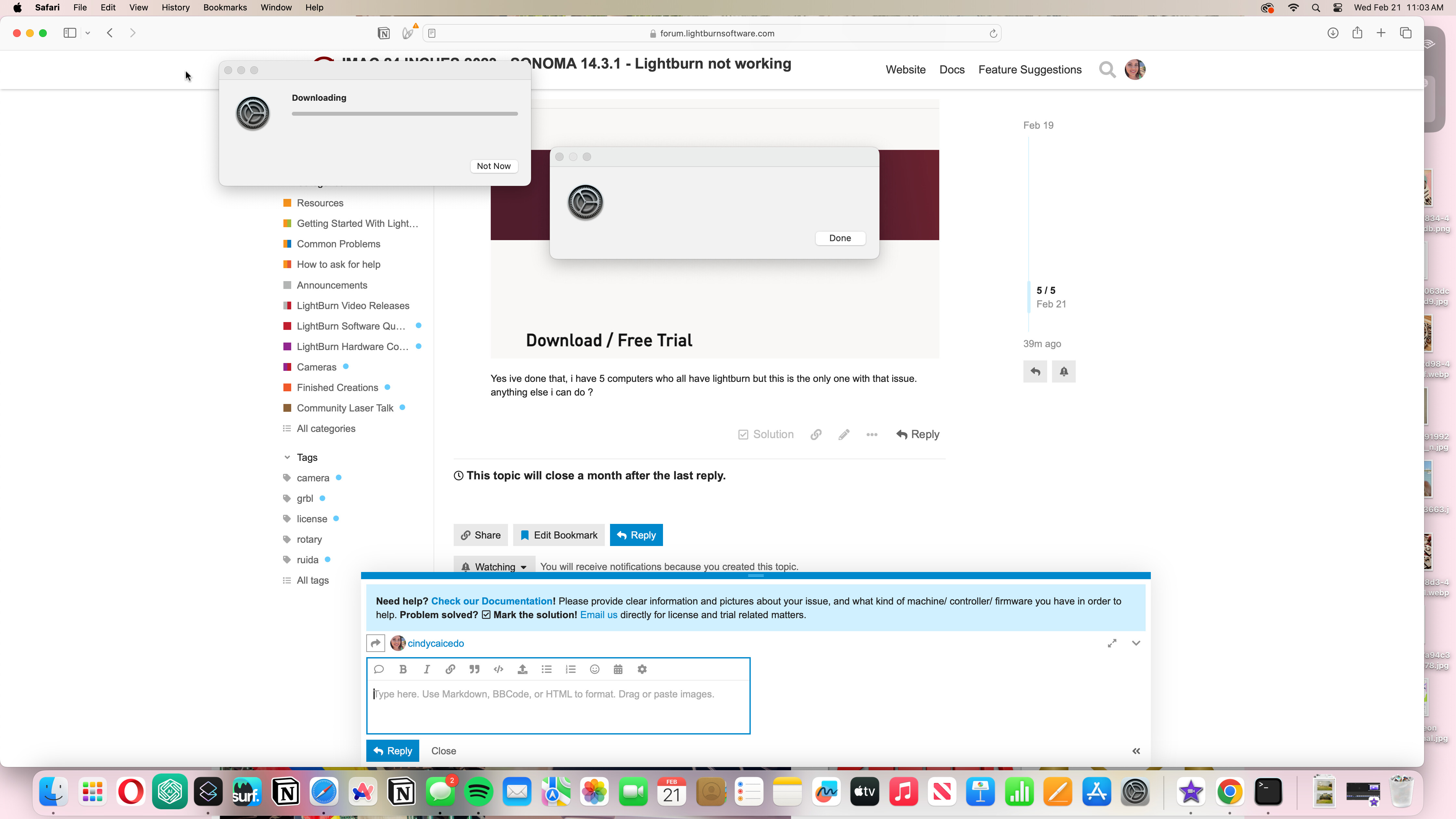
Task: Open the emoji picker in the composer
Action: 595,669
